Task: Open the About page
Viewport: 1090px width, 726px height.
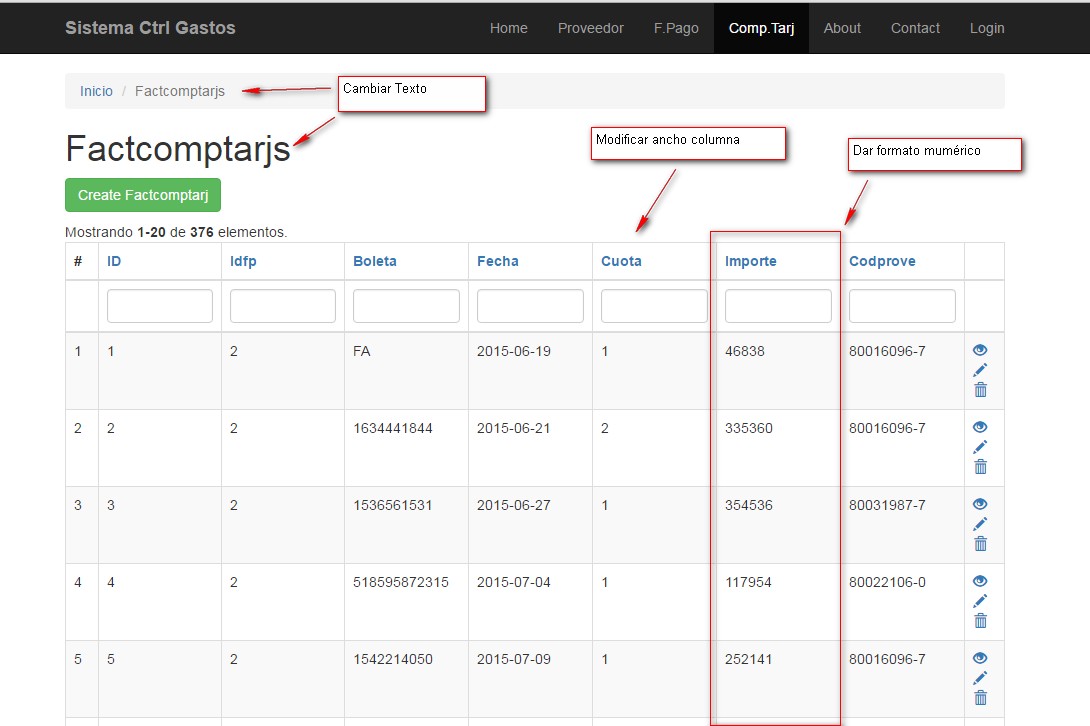Action: (842, 28)
